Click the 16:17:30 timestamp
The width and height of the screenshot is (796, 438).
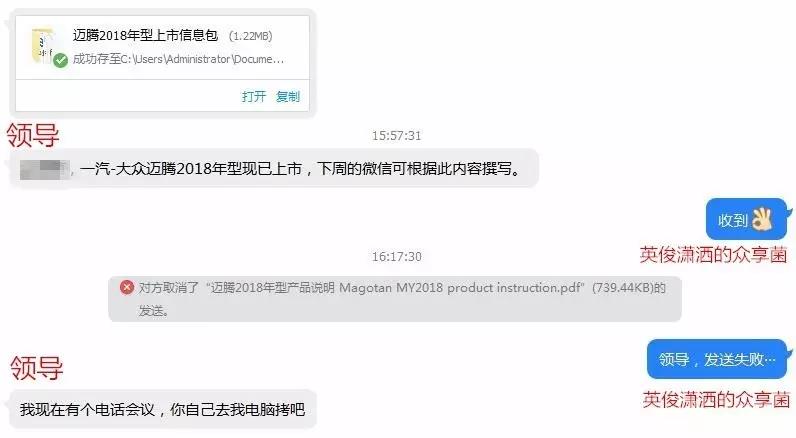396,257
